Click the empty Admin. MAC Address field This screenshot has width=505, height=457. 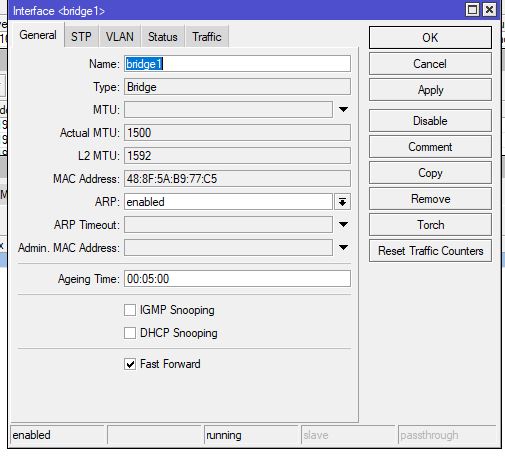(x=228, y=248)
